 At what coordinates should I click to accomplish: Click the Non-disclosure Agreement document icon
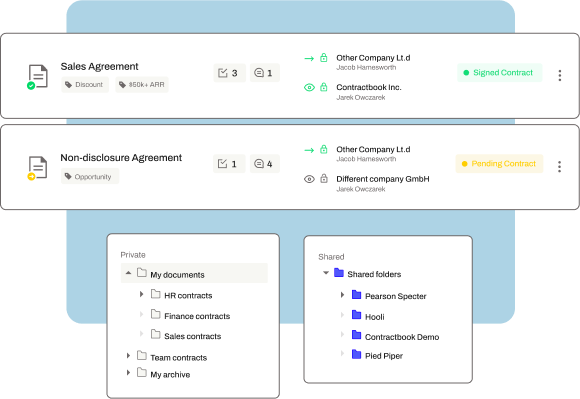(x=37, y=168)
